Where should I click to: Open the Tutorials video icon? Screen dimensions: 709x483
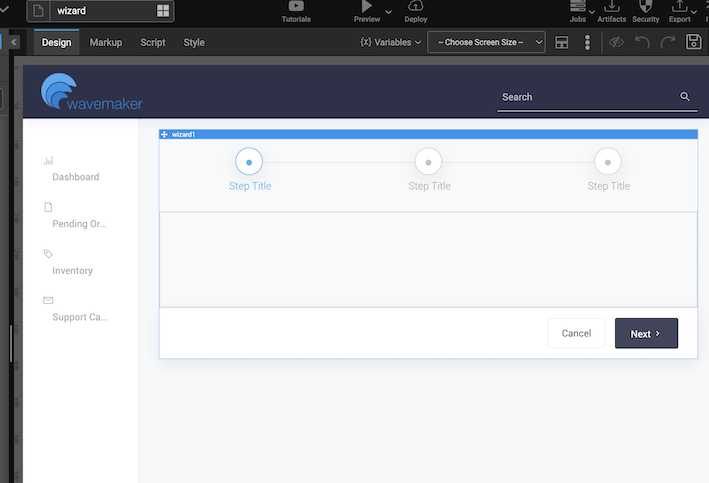(296, 7)
